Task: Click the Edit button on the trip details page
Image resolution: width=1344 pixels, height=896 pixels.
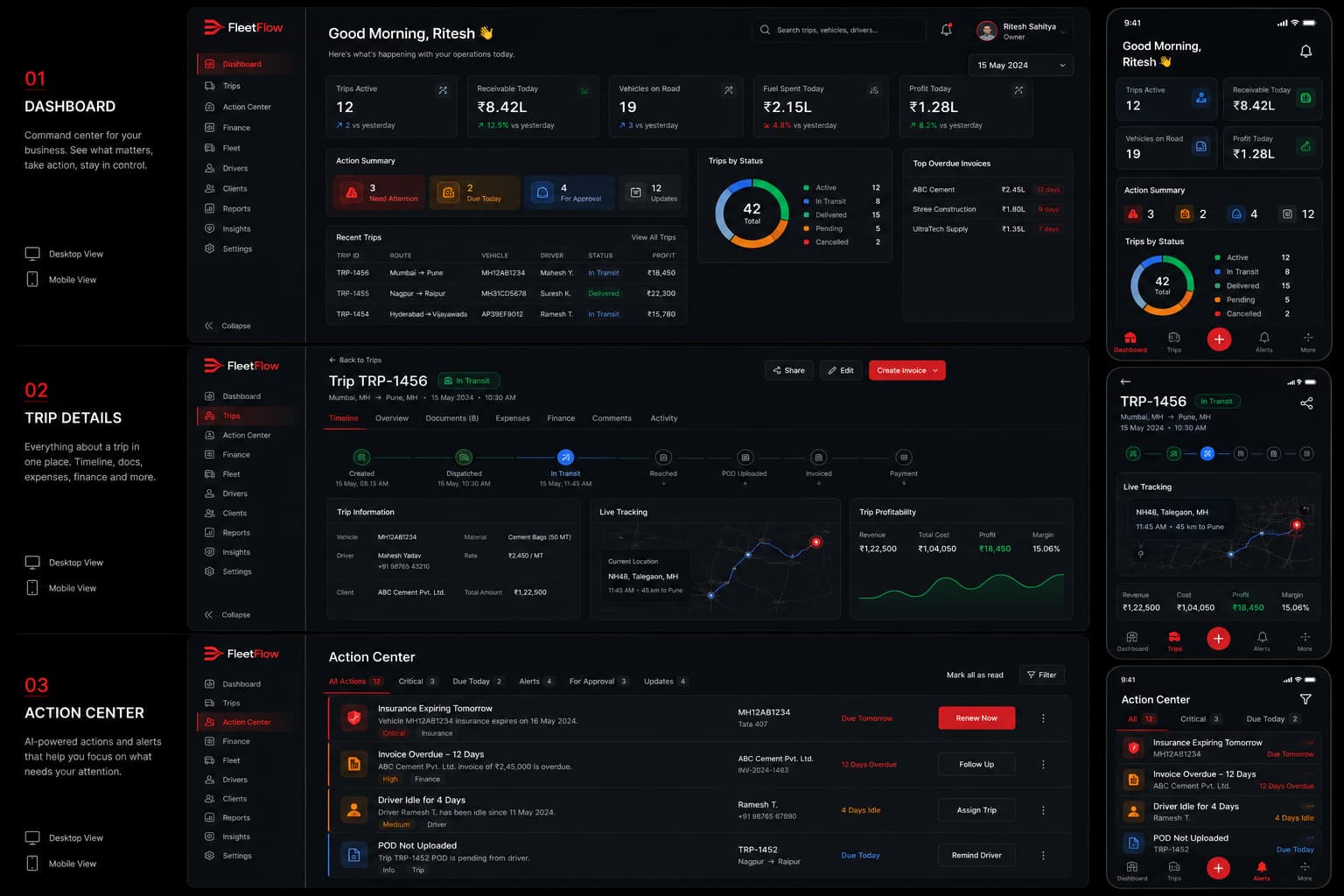Action: (x=841, y=371)
